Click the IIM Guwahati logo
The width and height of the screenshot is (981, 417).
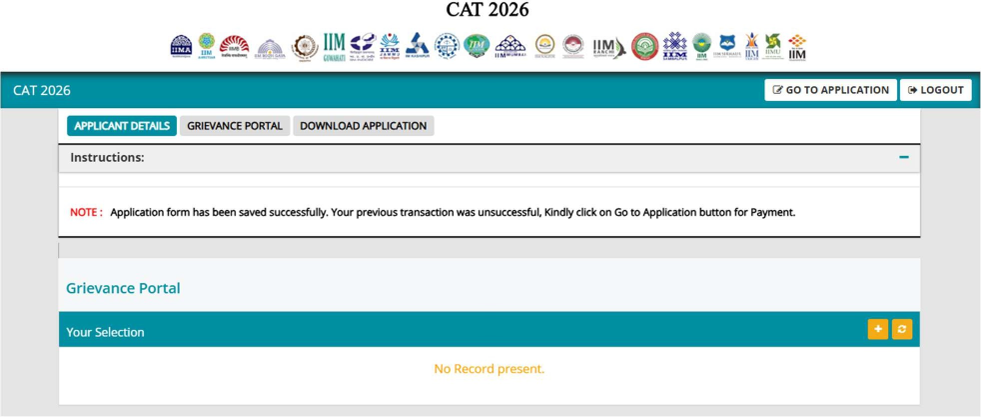(334, 46)
